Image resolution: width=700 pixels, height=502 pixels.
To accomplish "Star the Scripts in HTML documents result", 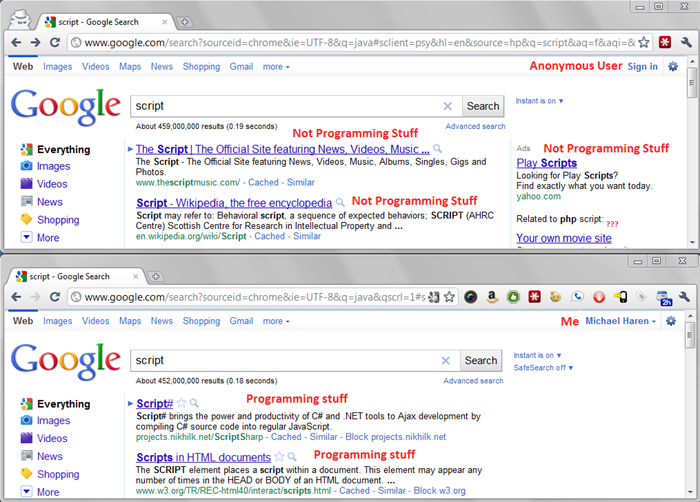I will click(279, 457).
